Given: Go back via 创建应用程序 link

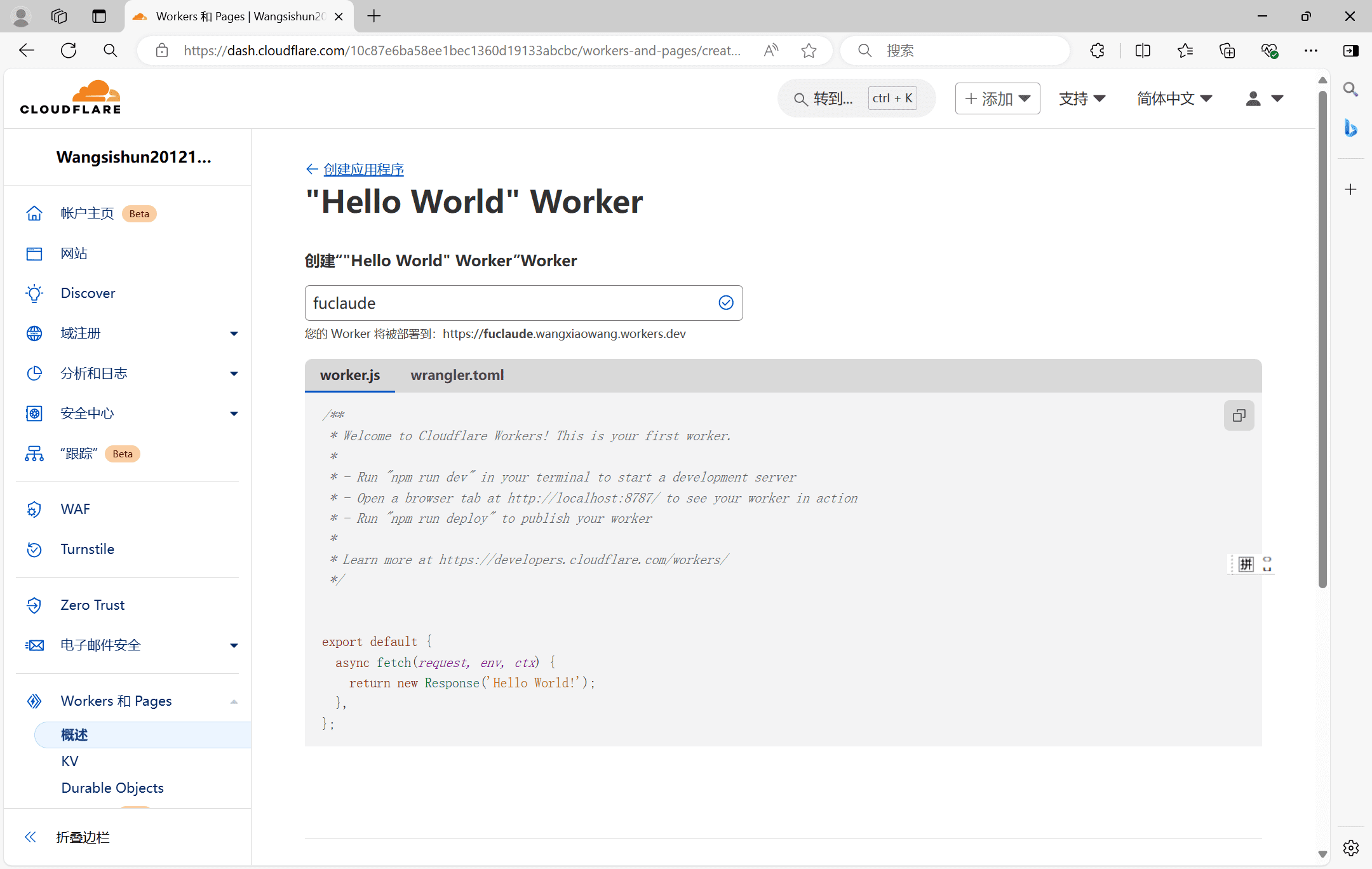Looking at the screenshot, I should pyautogui.click(x=363, y=170).
